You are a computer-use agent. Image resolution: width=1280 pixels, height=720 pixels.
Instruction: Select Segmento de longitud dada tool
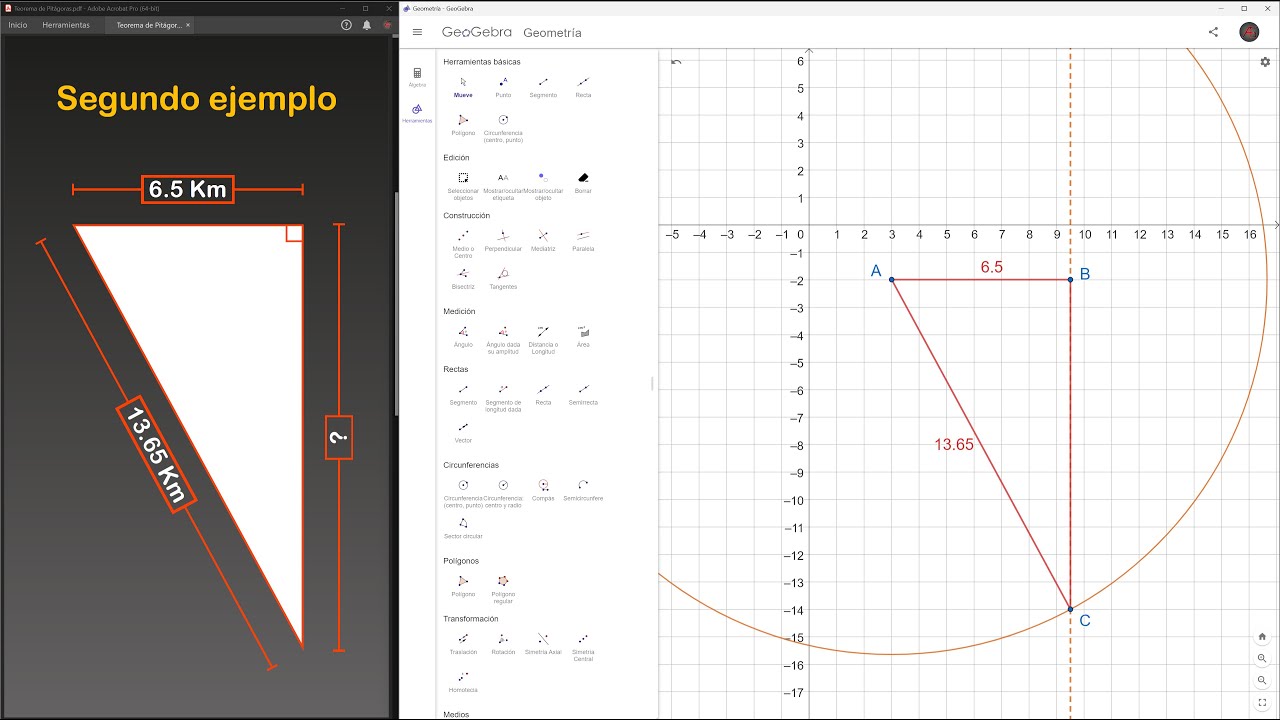click(x=503, y=396)
